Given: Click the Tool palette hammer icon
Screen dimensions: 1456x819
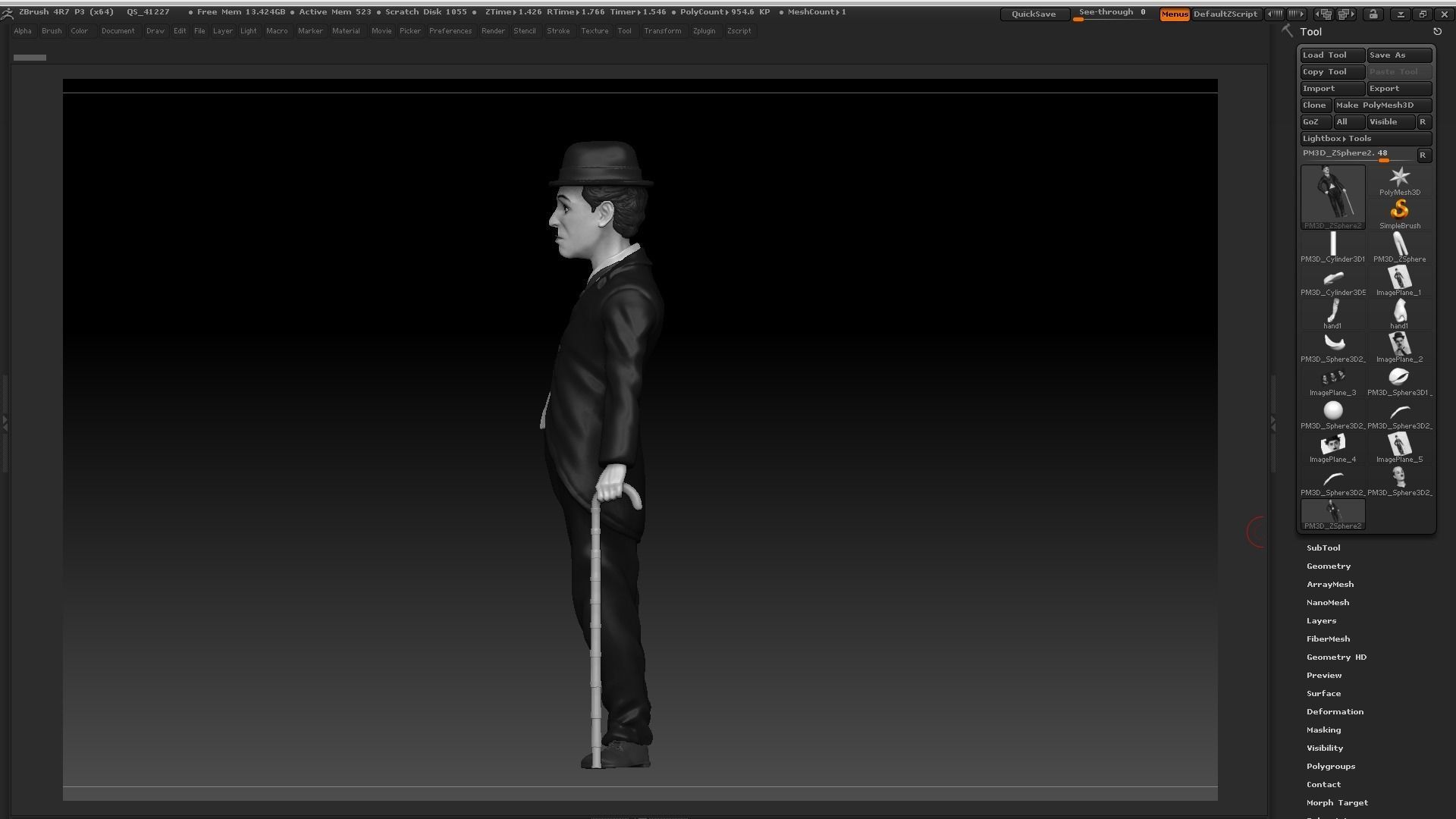Looking at the screenshot, I should click(1287, 31).
